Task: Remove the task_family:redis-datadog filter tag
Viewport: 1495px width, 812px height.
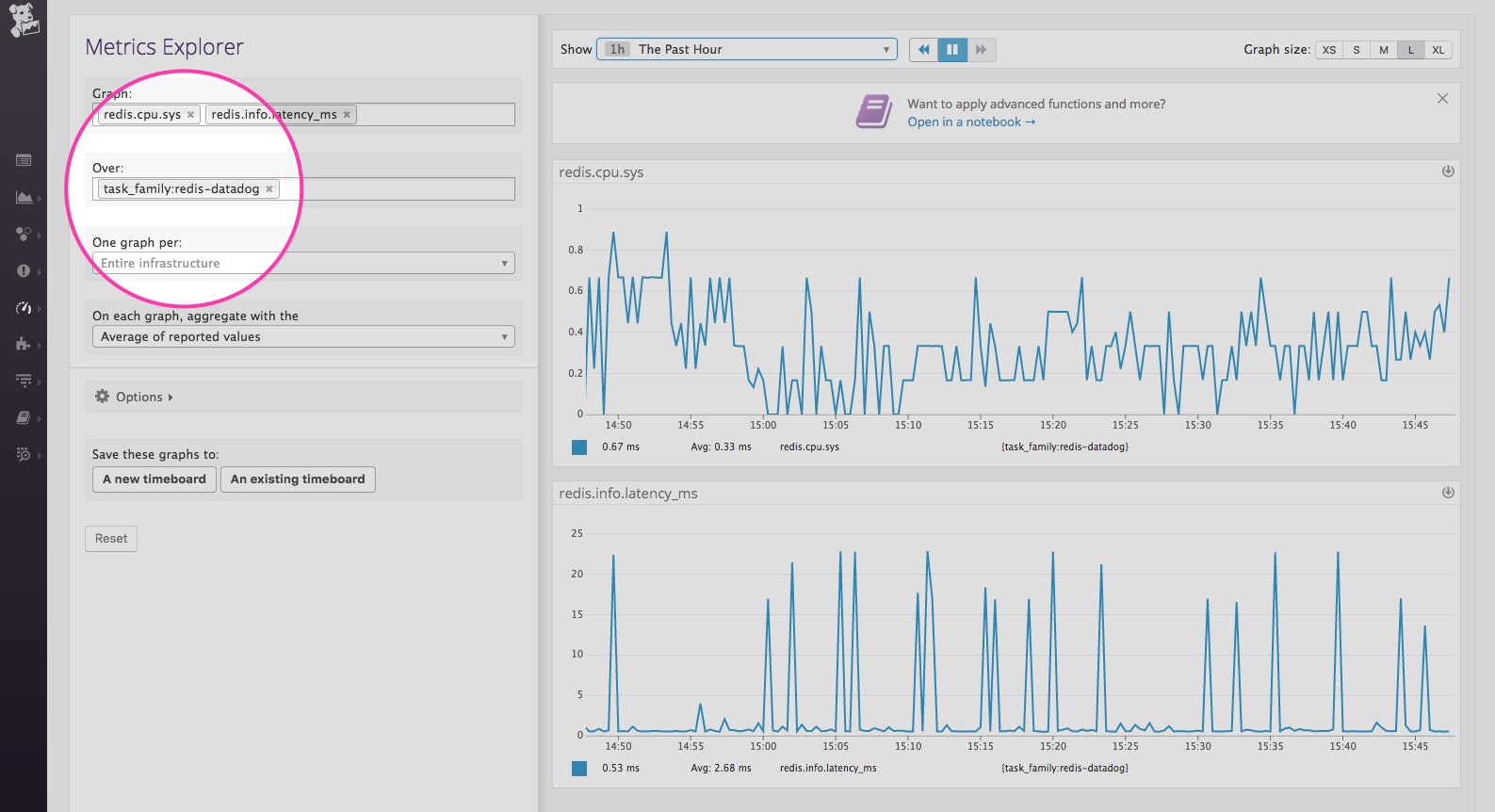Action: 269,189
